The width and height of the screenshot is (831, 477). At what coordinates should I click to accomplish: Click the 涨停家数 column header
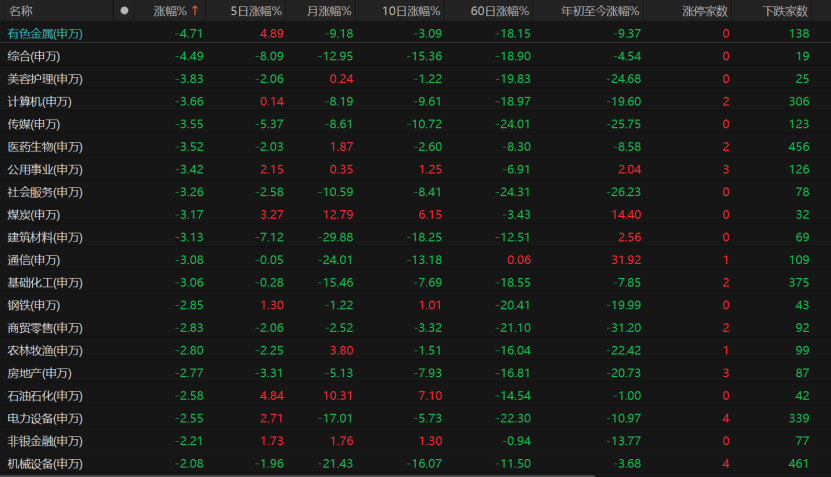[x=705, y=11]
